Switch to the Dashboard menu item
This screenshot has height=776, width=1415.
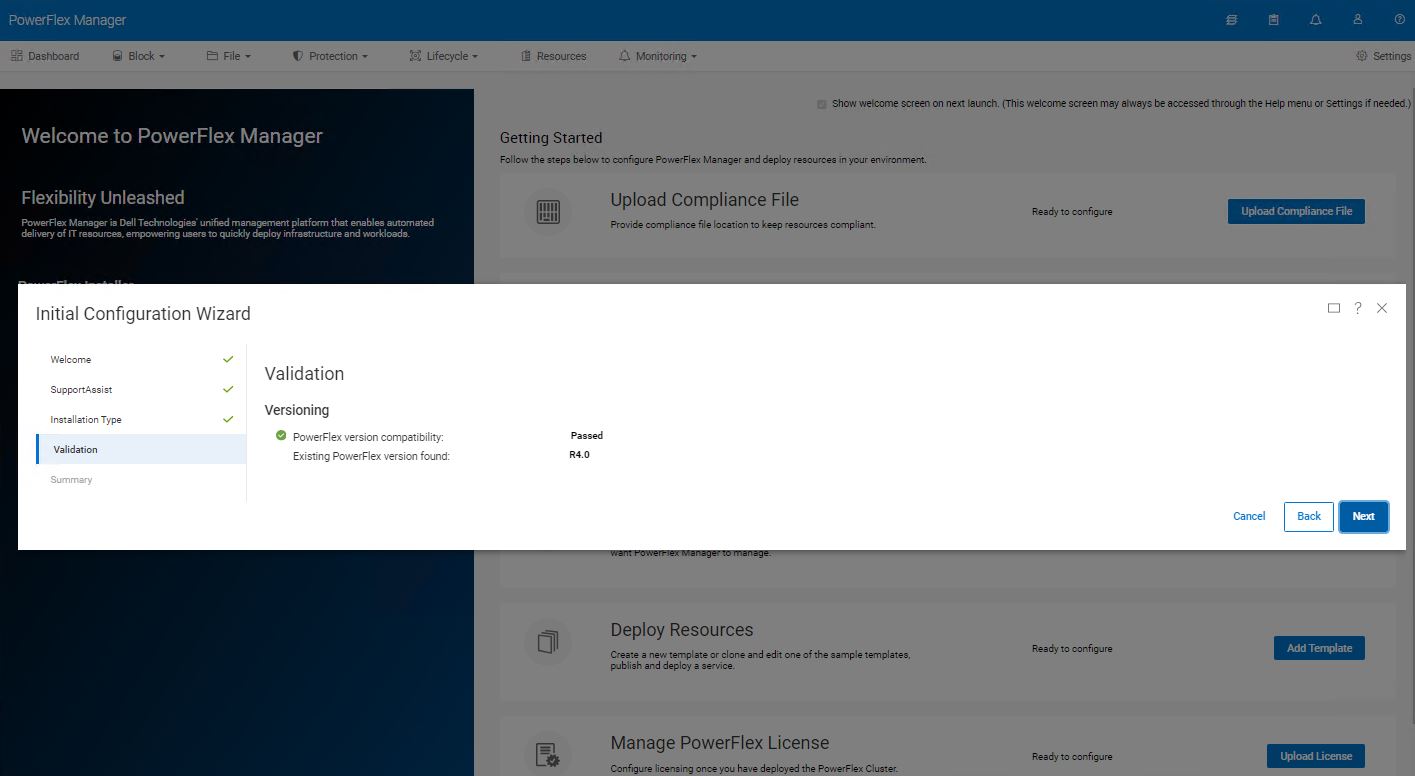45,56
